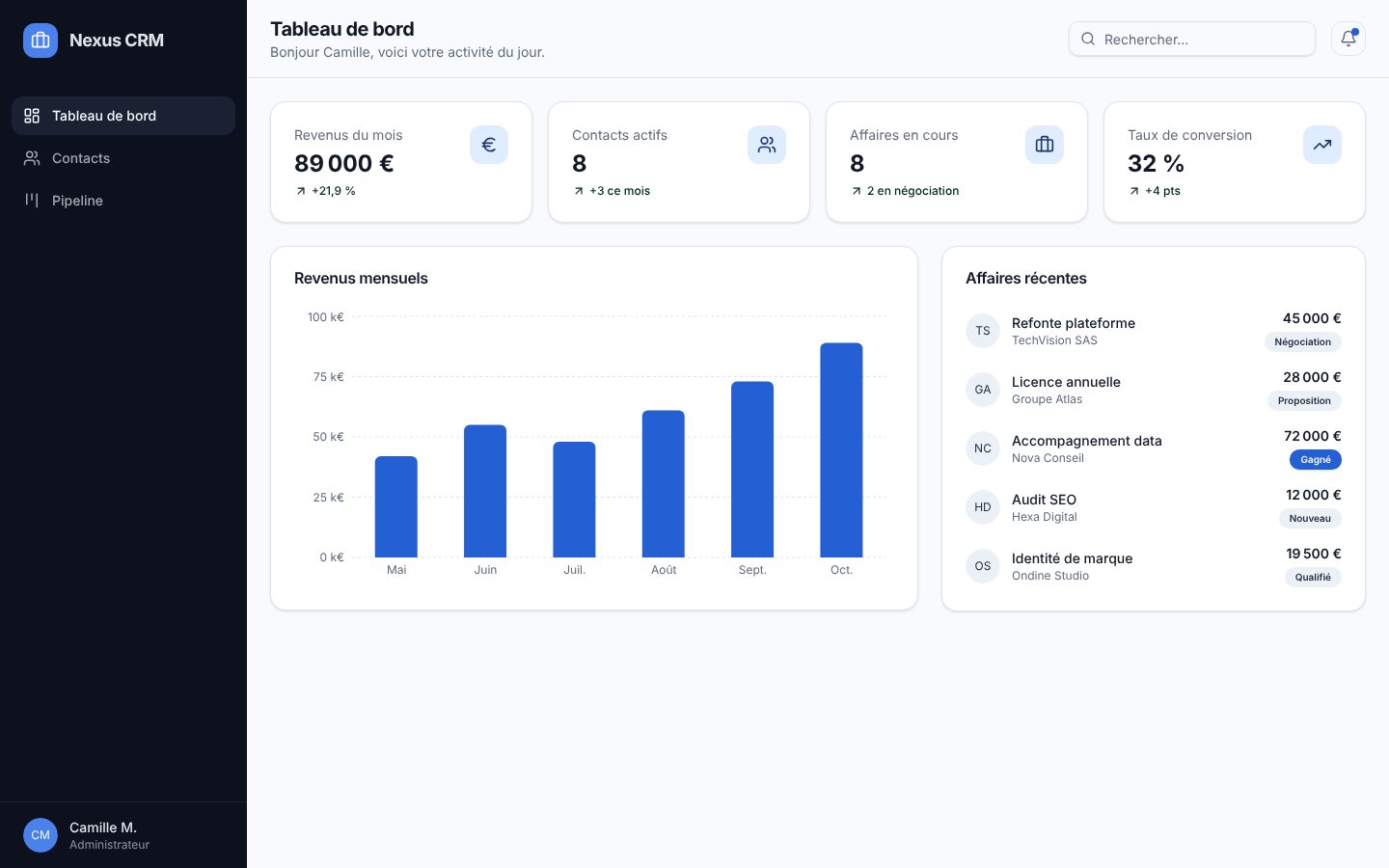Select the 89 000 € revenue value
This screenshot has width=1389, height=868.
(x=344, y=163)
